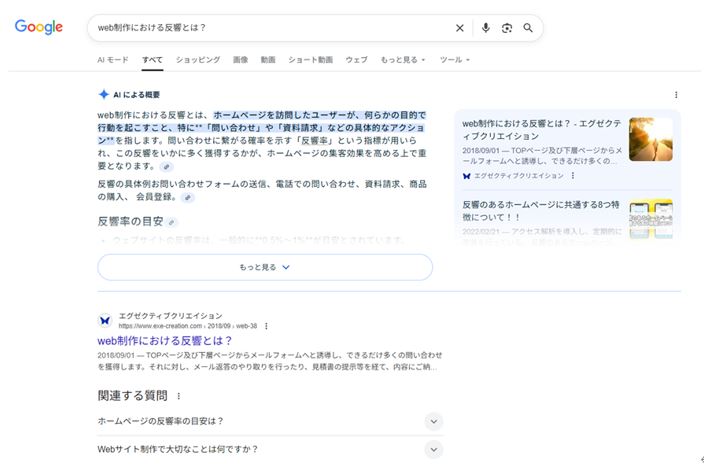Expand もっと見る button in AI overview
This screenshot has height=476, width=704.
coord(265,267)
